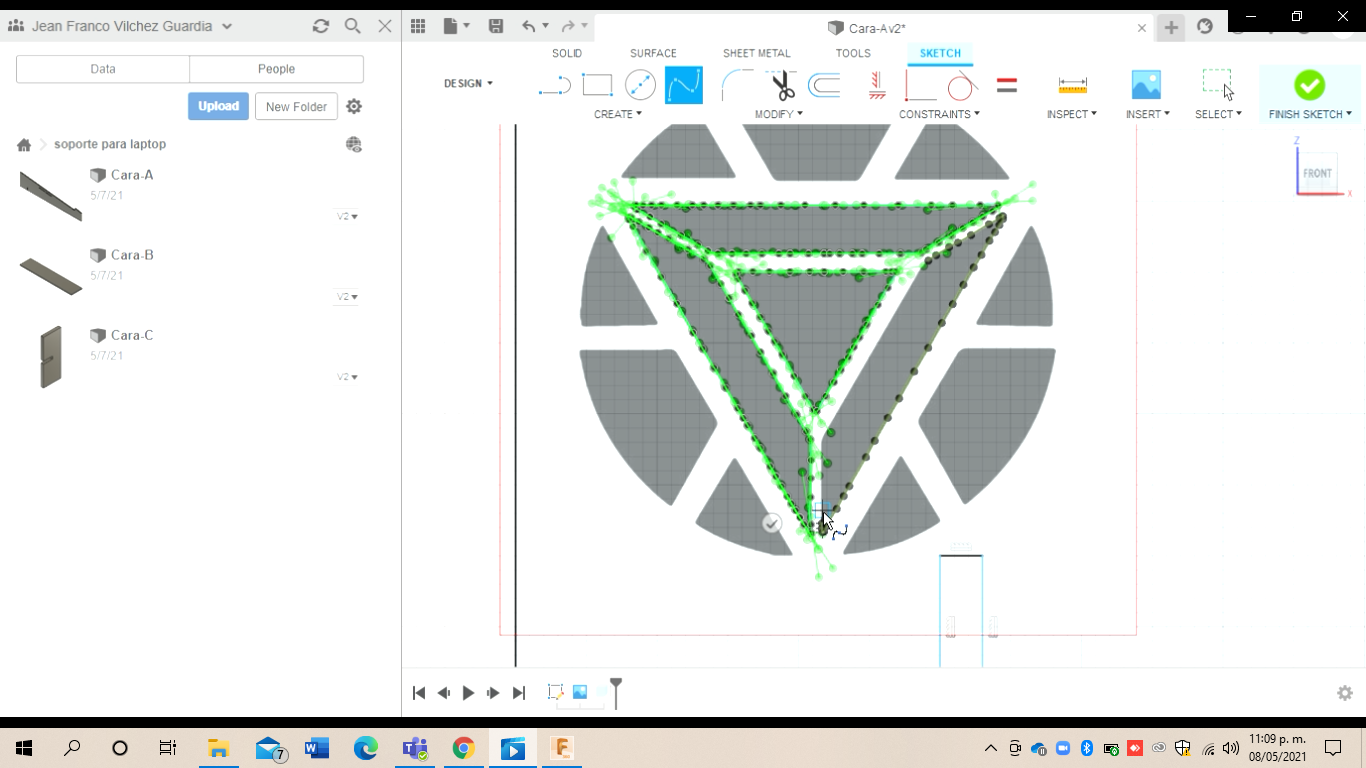
Task: Open the job status clock icon
Action: [1205, 27]
